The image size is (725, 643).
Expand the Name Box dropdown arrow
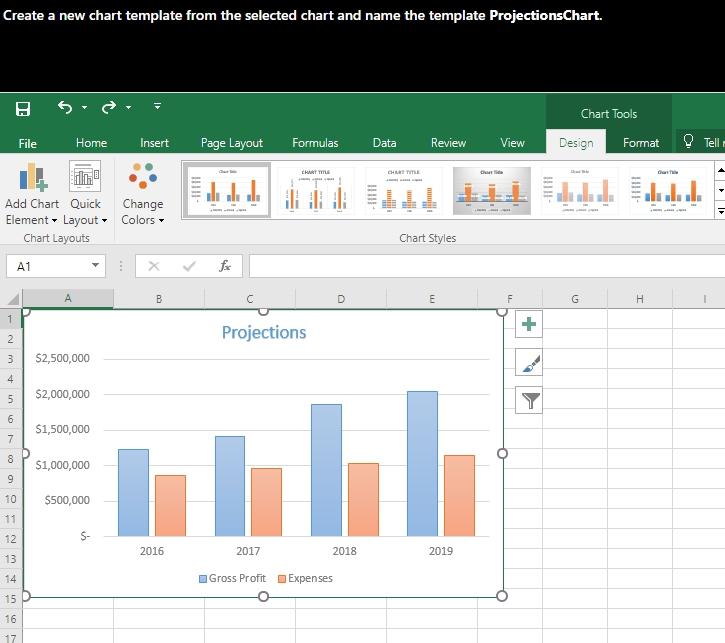[x=96, y=266]
